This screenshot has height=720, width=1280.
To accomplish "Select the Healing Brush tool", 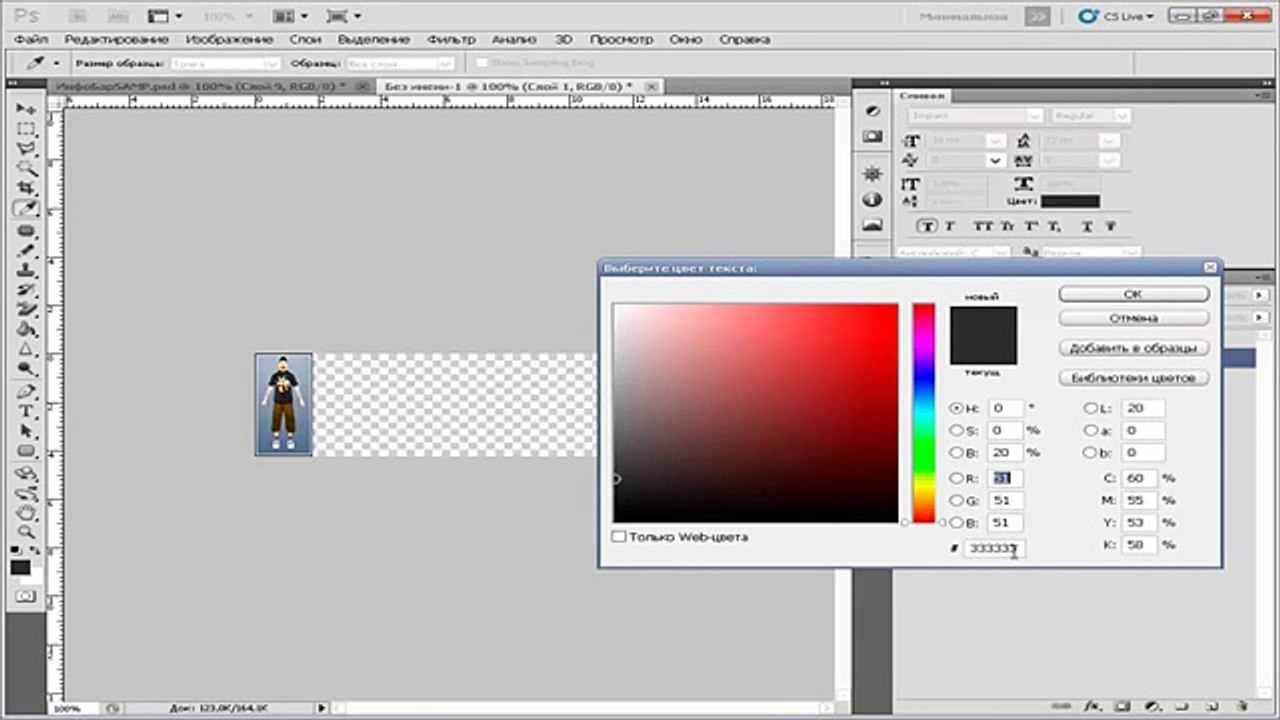I will [x=26, y=231].
